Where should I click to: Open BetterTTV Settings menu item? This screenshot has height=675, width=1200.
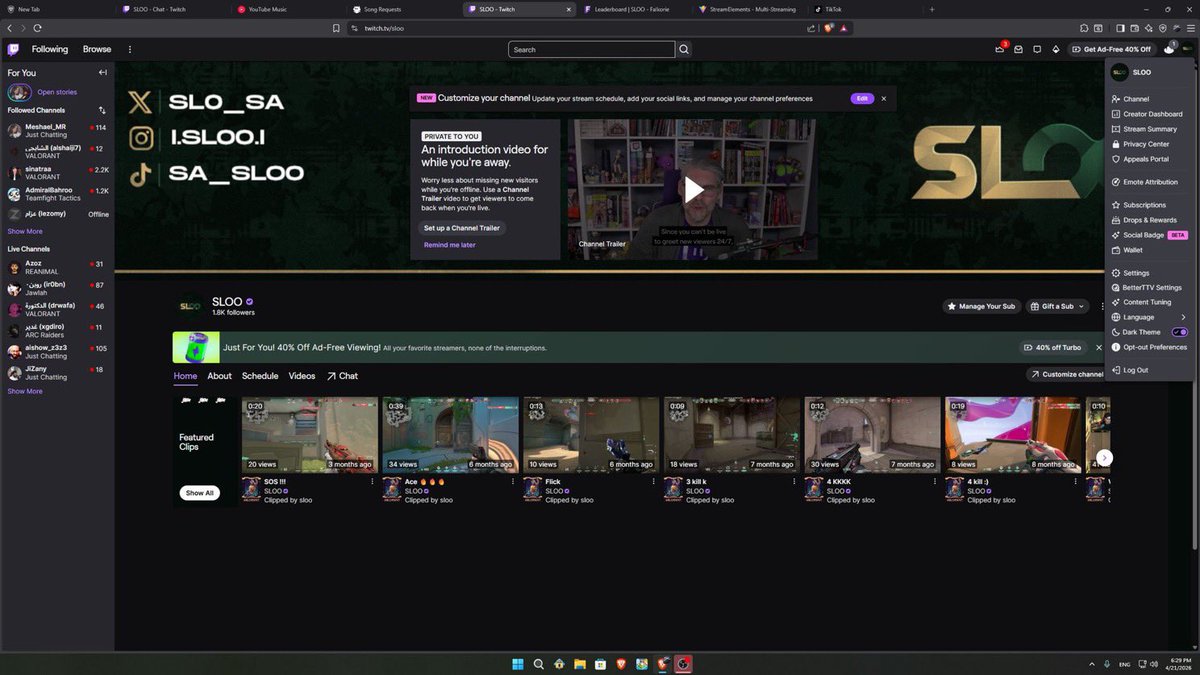coord(1149,287)
